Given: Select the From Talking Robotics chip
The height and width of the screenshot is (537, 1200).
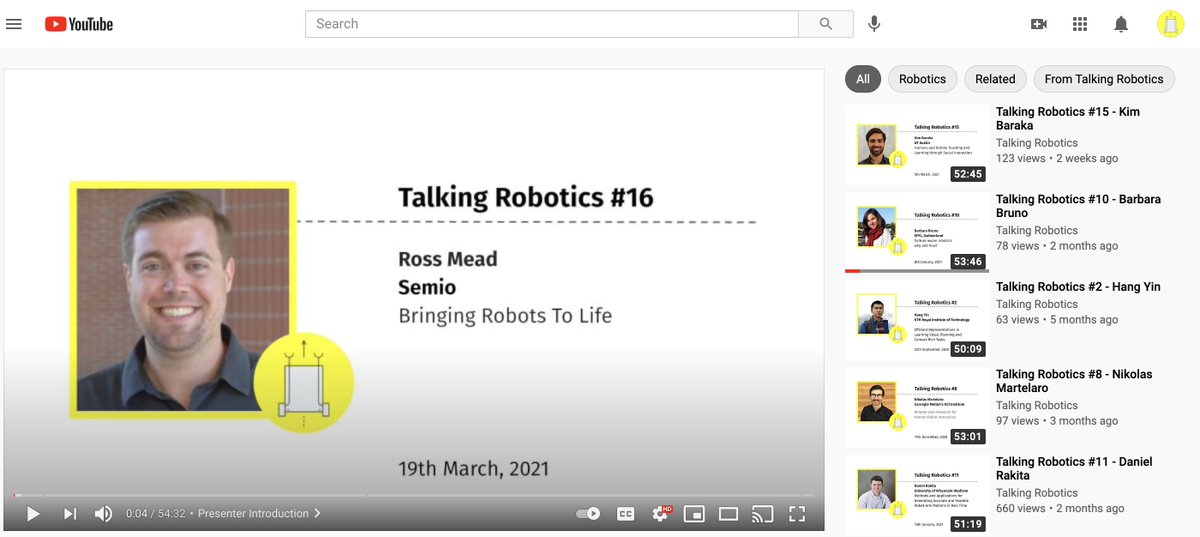Looking at the screenshot, I should click(1104, 79).
